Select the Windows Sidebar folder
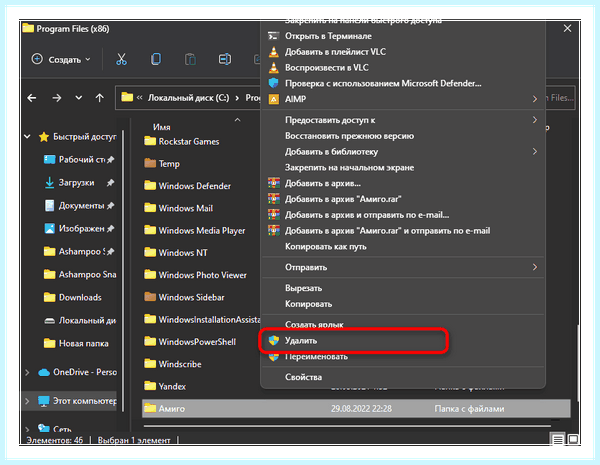The height and width of the screenshot is (465, 600). pos(184,297)
